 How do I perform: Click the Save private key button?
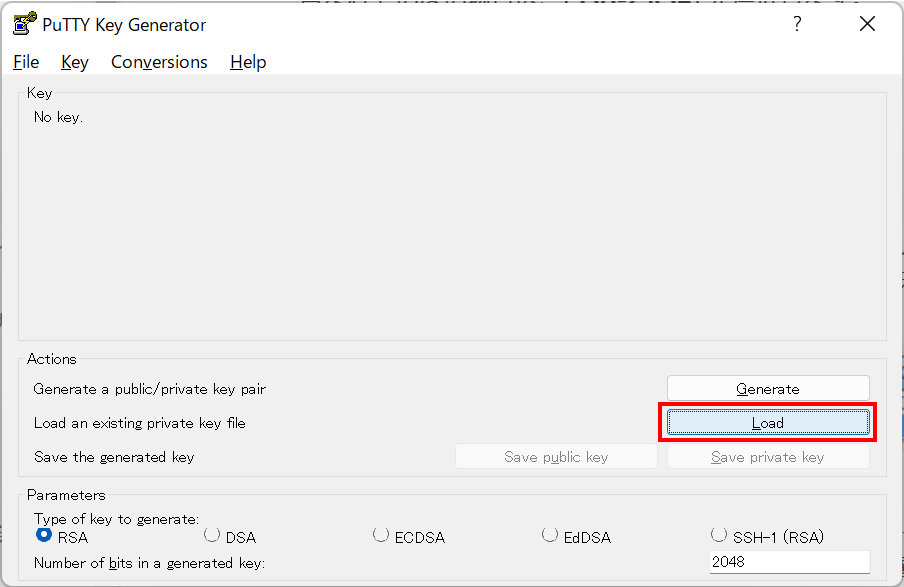[768, 457]
